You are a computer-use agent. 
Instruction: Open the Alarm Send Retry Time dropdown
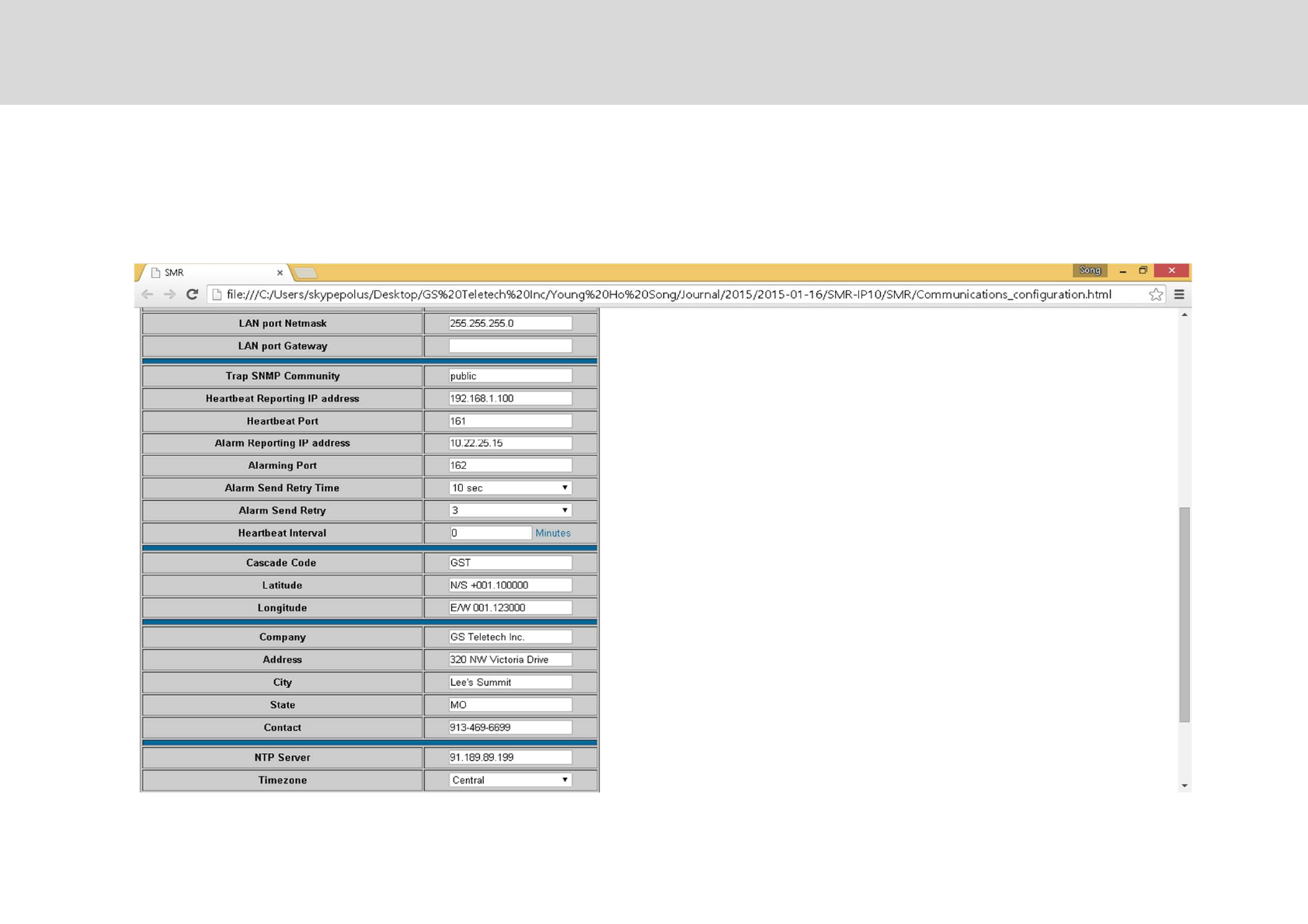[510, 488]
